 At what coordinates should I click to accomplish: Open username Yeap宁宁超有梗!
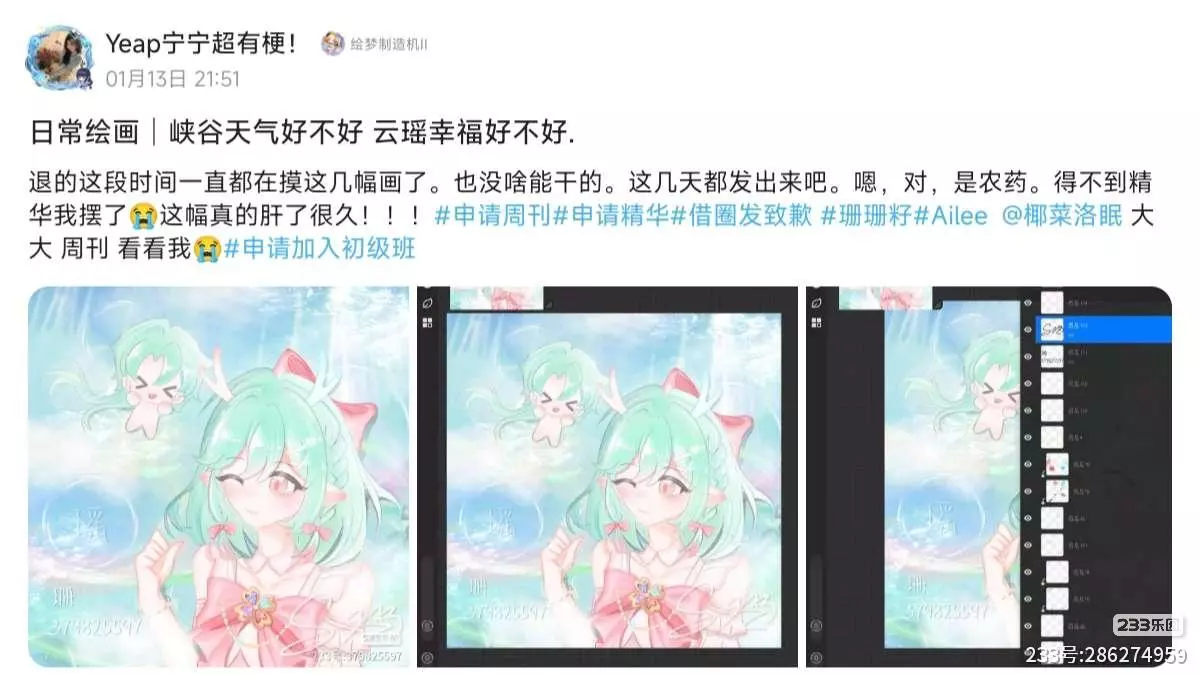click(201, 43)
